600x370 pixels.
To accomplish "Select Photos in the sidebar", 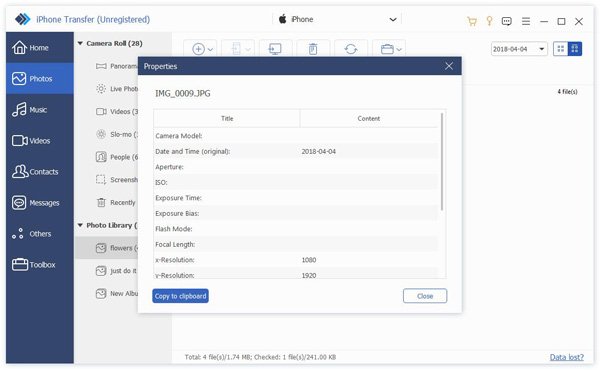I will [x=40, y=78].
